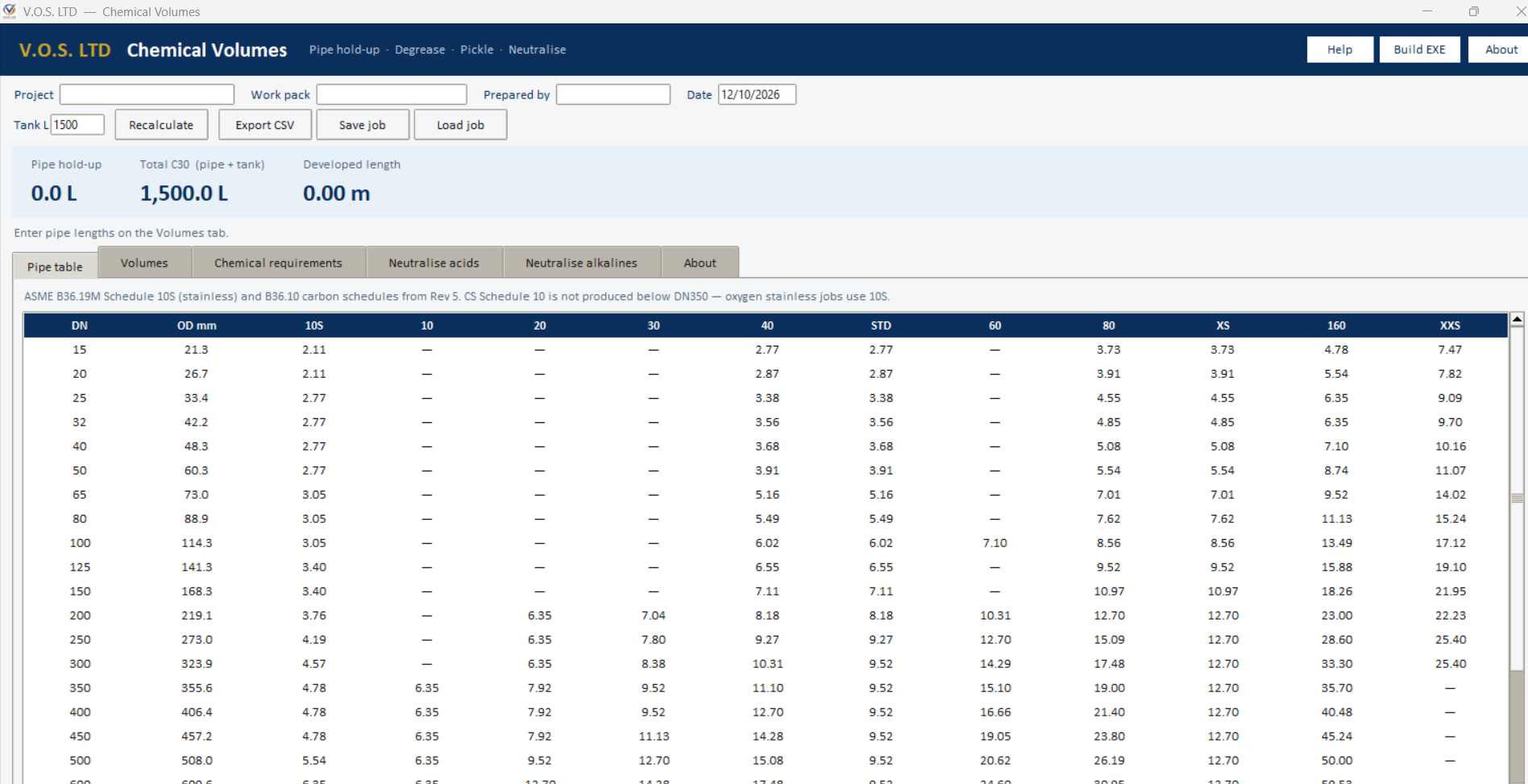Click the 7.10 value in column 60

click(995, 543)
